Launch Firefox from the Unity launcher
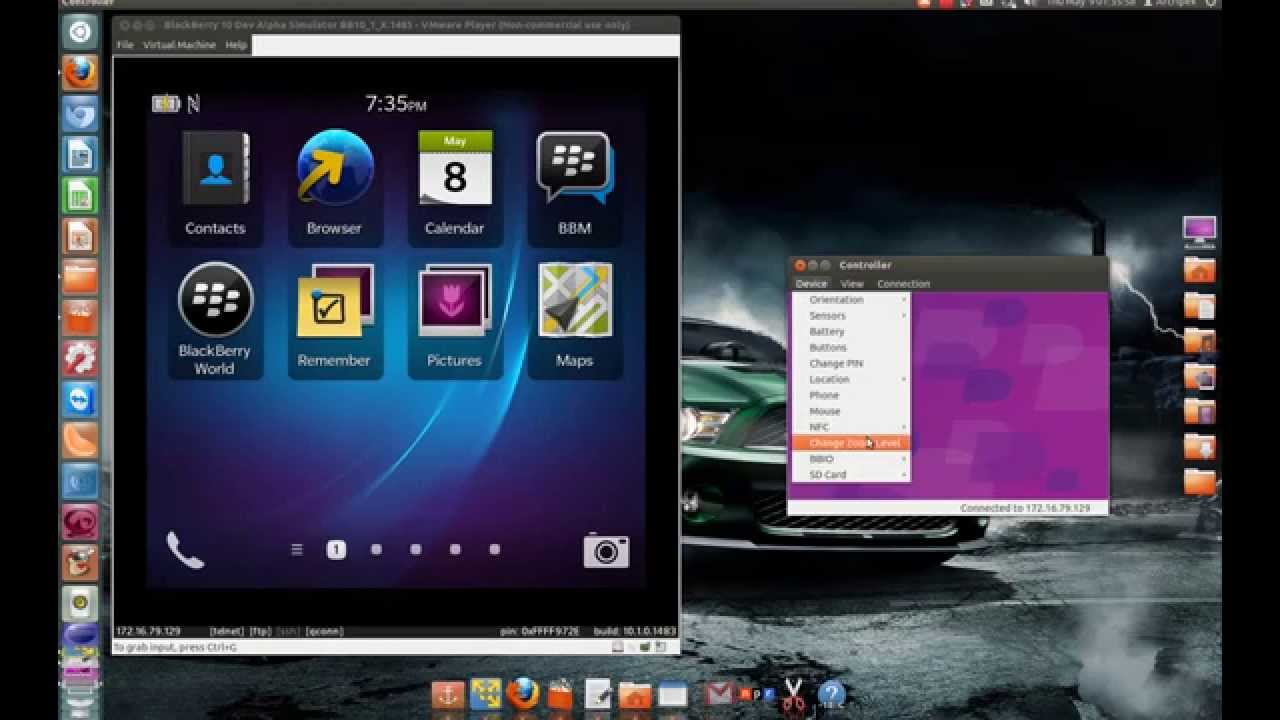 (x=80, y=73)
